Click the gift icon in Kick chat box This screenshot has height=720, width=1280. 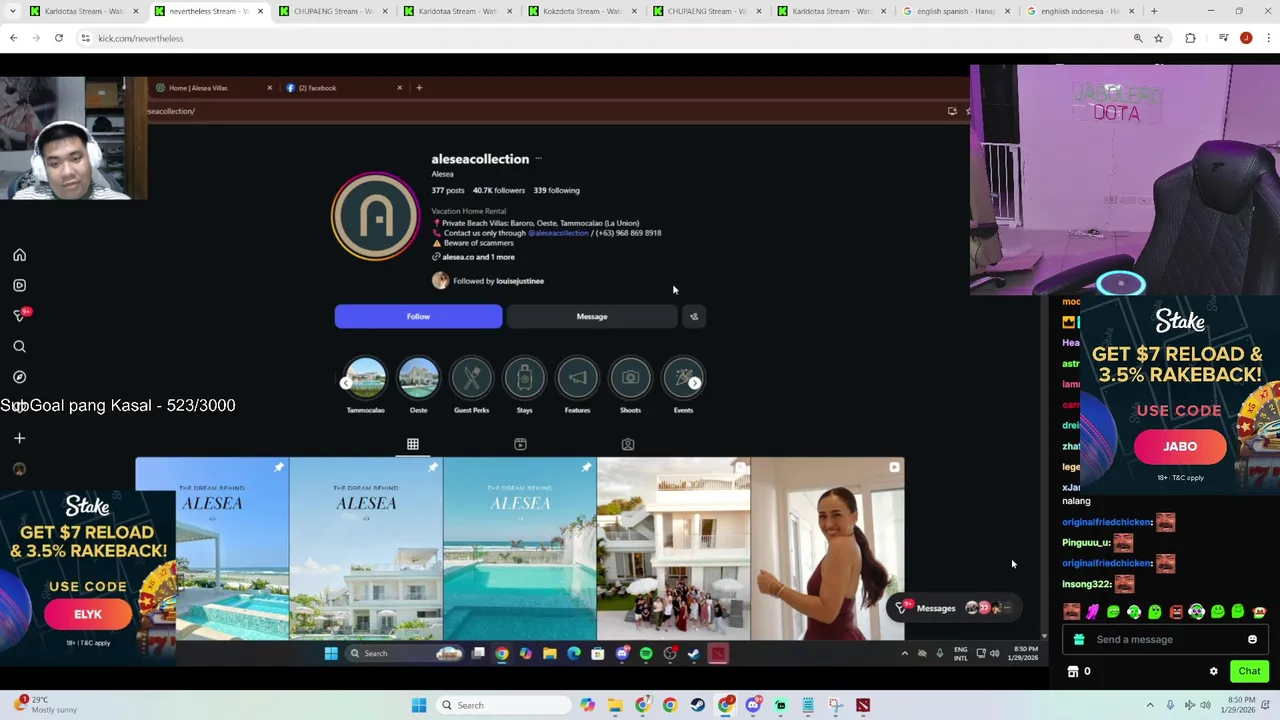coord(1078,639)
